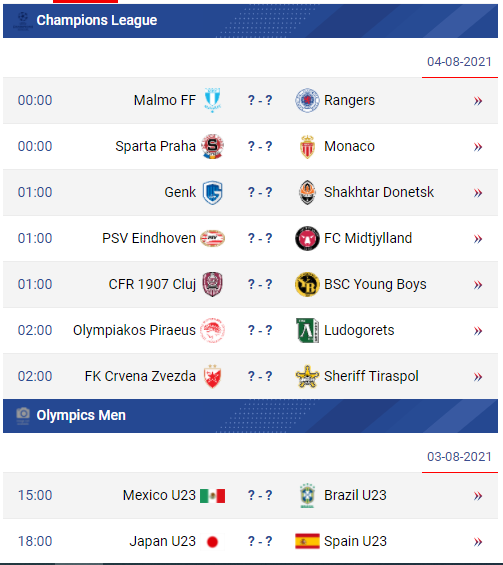Click the Genk club badge
Image resolution: width=503 pixels, height=565 pixels.
pyautogui.click(x=212, y=192)
